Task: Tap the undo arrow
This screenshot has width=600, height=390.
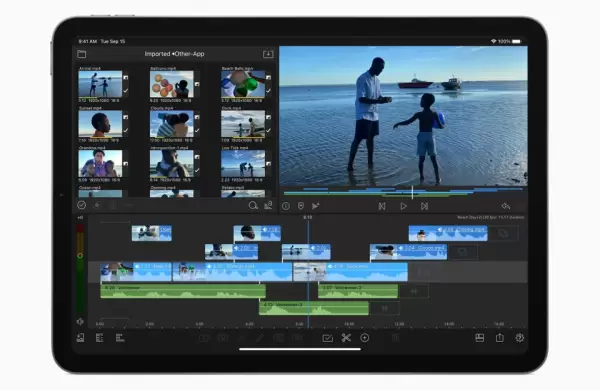Action: point(506,206)
